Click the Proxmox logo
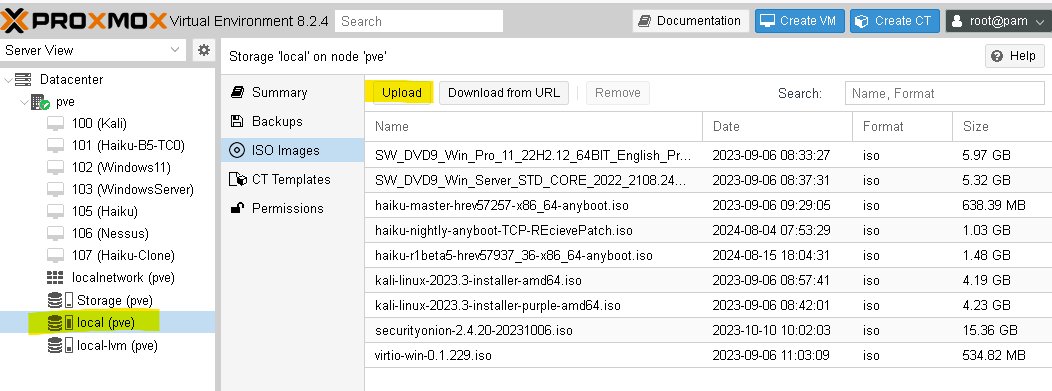The height and width of the screenshot is (391, 1052). [x=83, y=21]
